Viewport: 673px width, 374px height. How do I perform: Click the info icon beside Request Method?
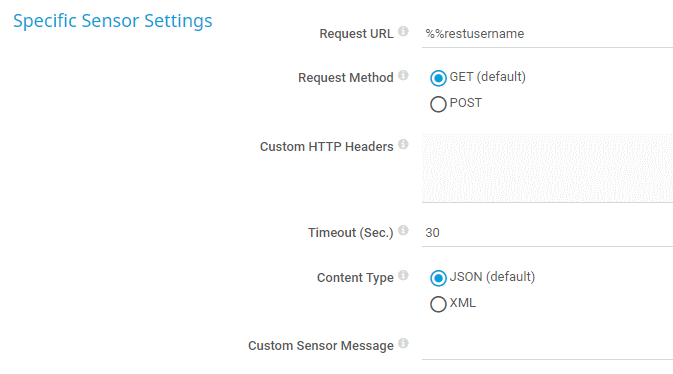403,75
